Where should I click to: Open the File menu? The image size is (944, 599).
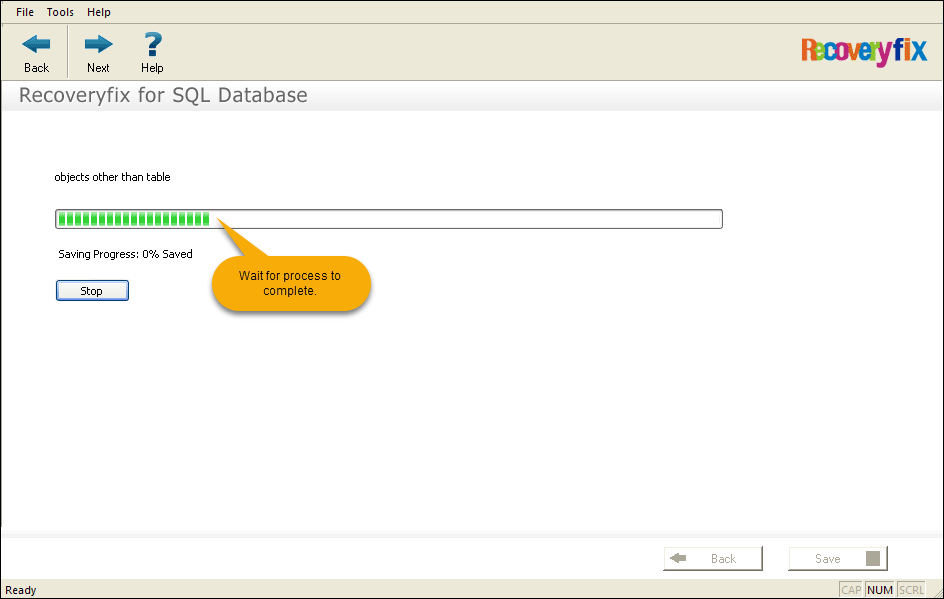click(x=25, y=12)
